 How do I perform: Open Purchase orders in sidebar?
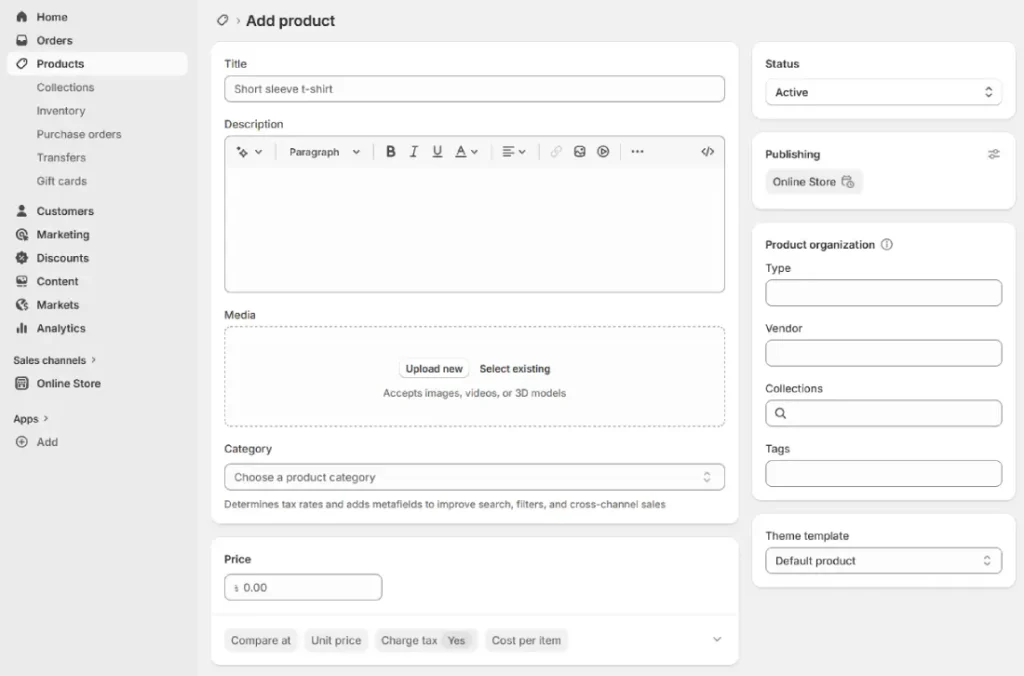coord(79,135)
